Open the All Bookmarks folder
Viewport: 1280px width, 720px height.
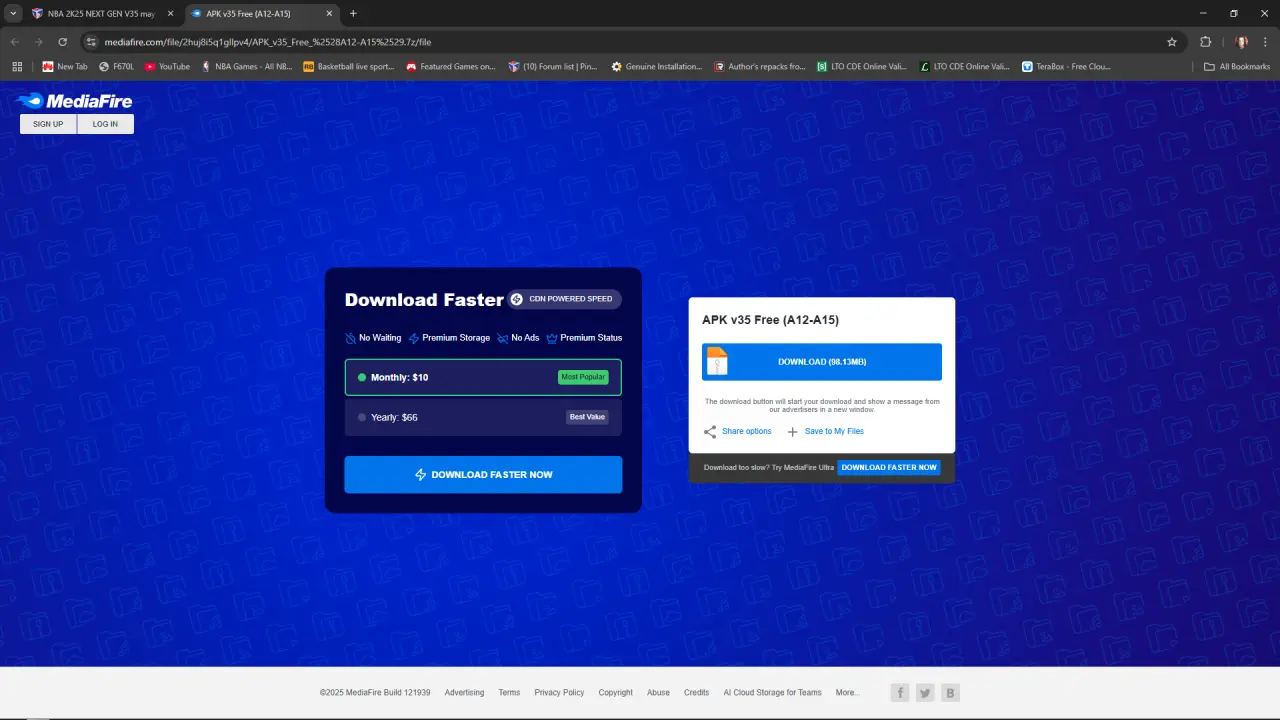1237,67
